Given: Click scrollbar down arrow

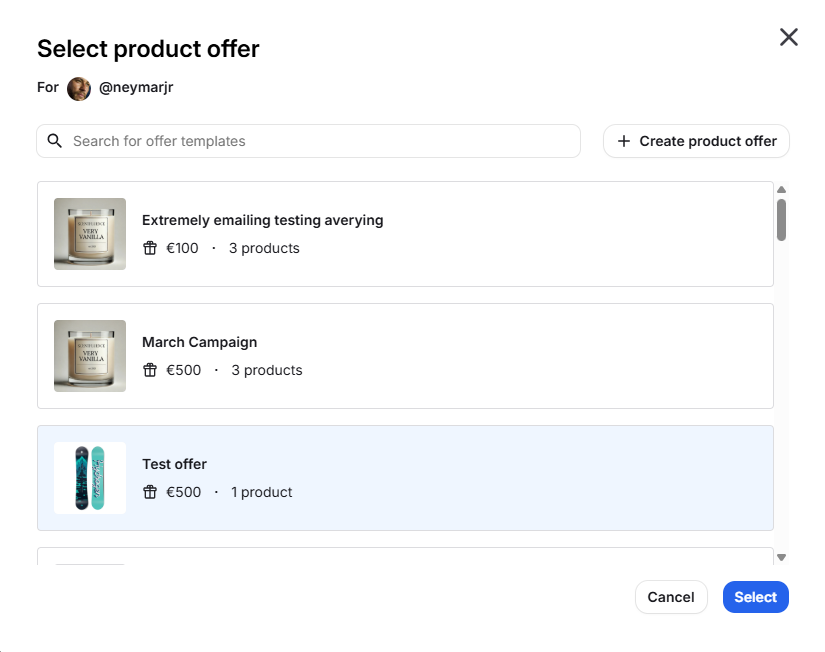Looking at the screenshot, I should tap(782, 557).
